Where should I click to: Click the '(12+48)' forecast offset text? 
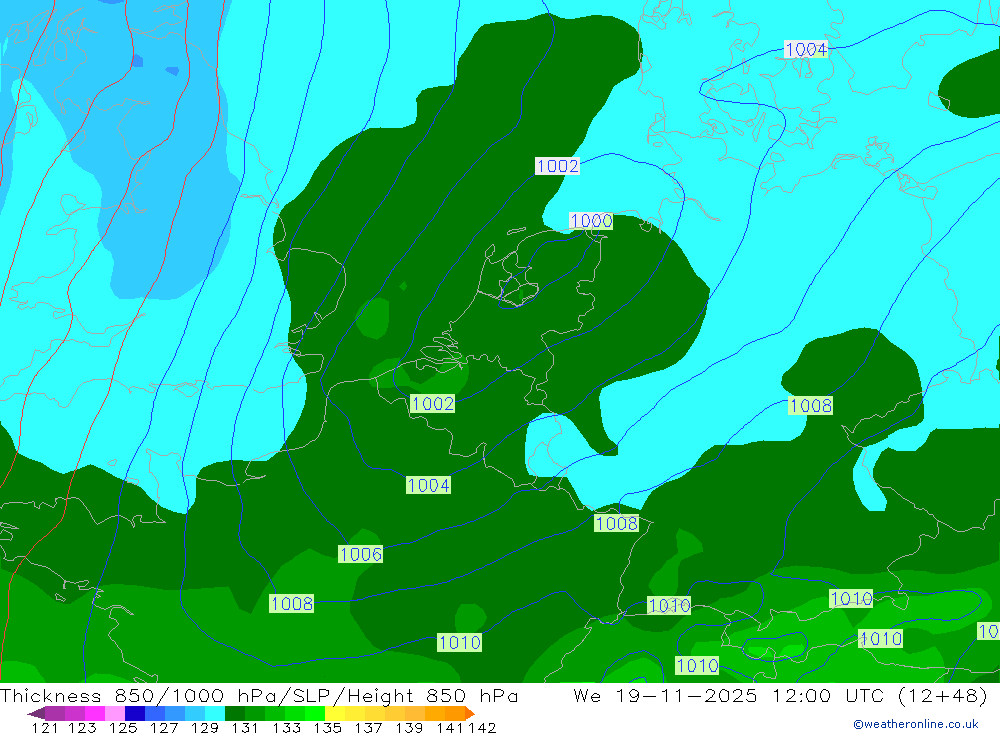click(x=943, y=695)
